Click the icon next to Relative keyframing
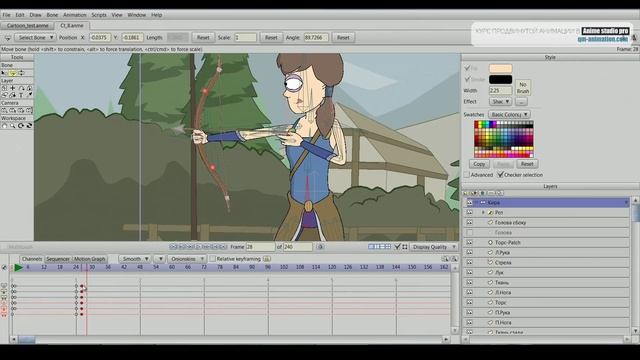640x360 pixels. click(x=267, y=259)
